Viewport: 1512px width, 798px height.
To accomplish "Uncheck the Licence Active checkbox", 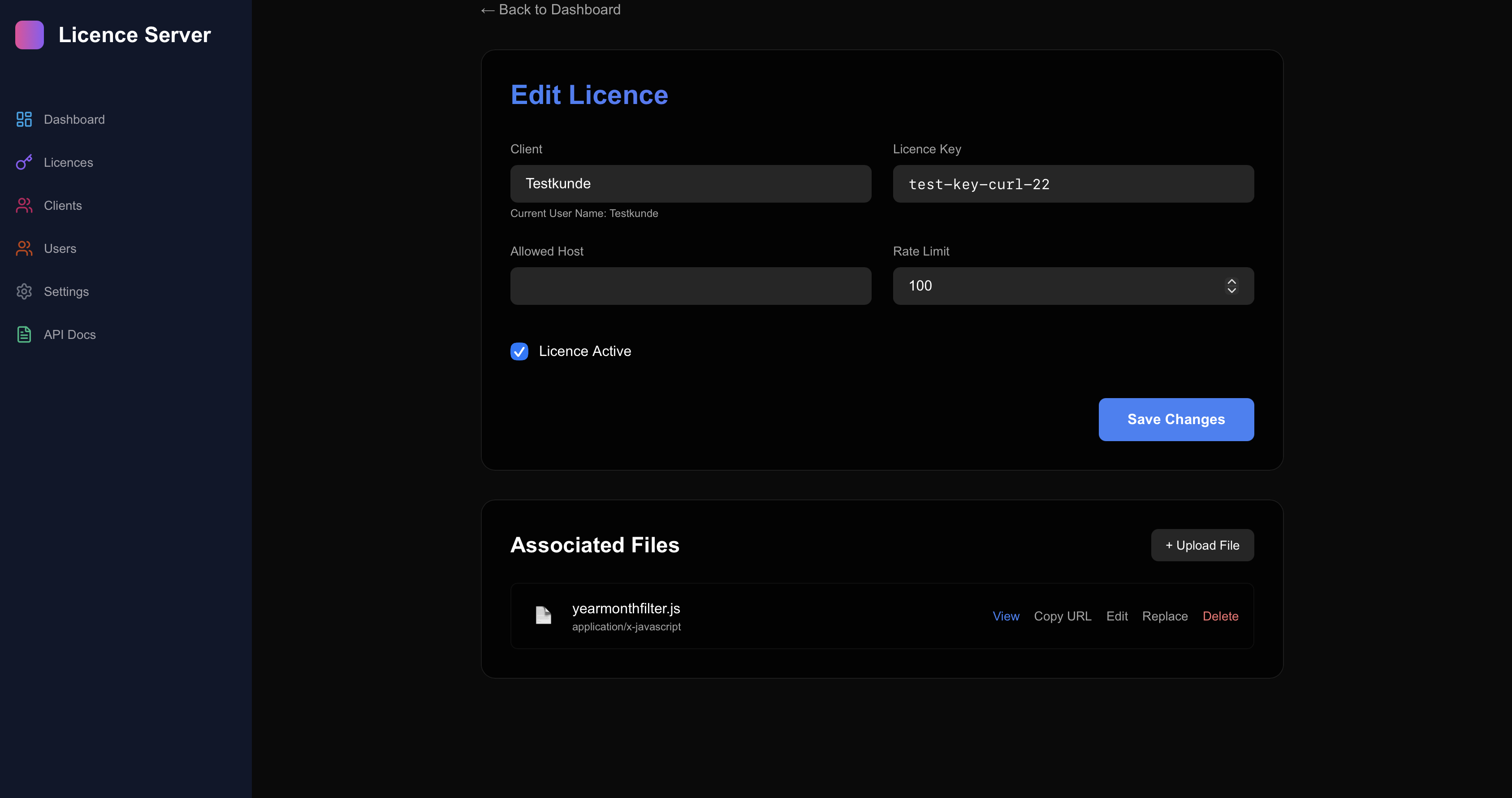I will [x=519, y=351].
